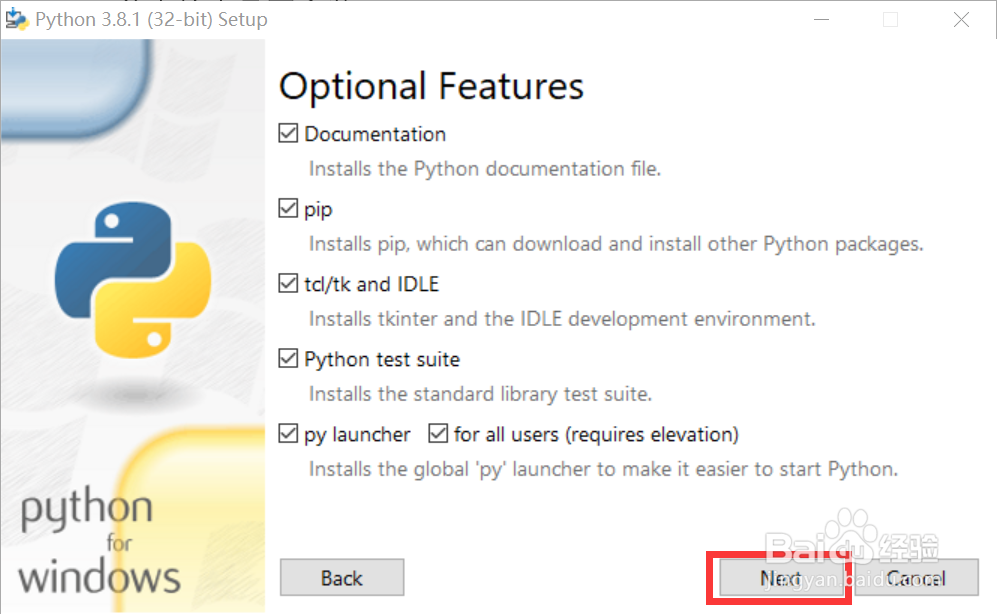Close the Python Setup window
The image size is (997, 614).
[961, 20]
